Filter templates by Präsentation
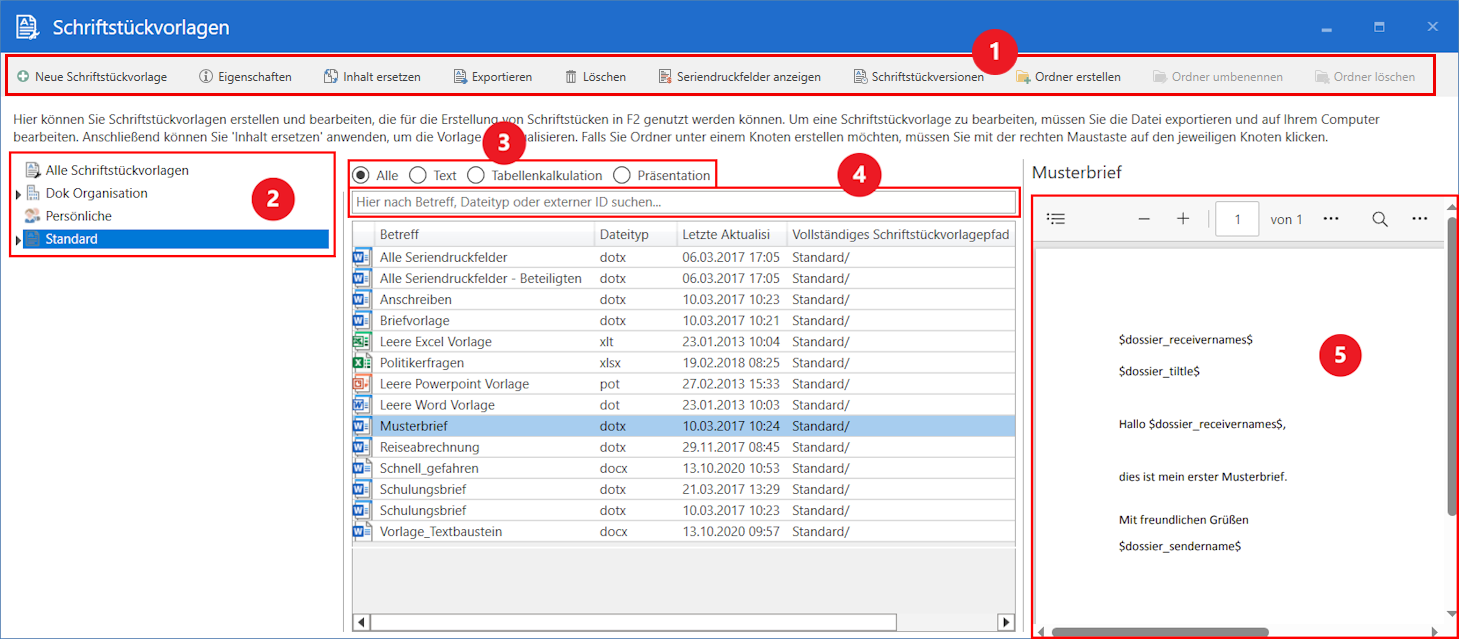 click(622, 175)
